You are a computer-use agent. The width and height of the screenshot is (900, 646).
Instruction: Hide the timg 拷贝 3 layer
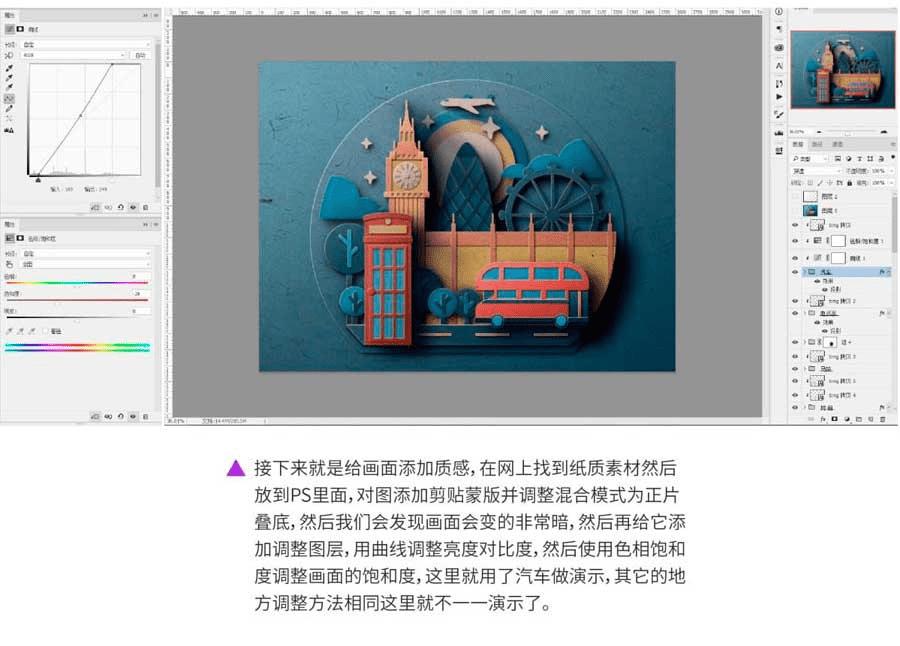pos(795,357)
